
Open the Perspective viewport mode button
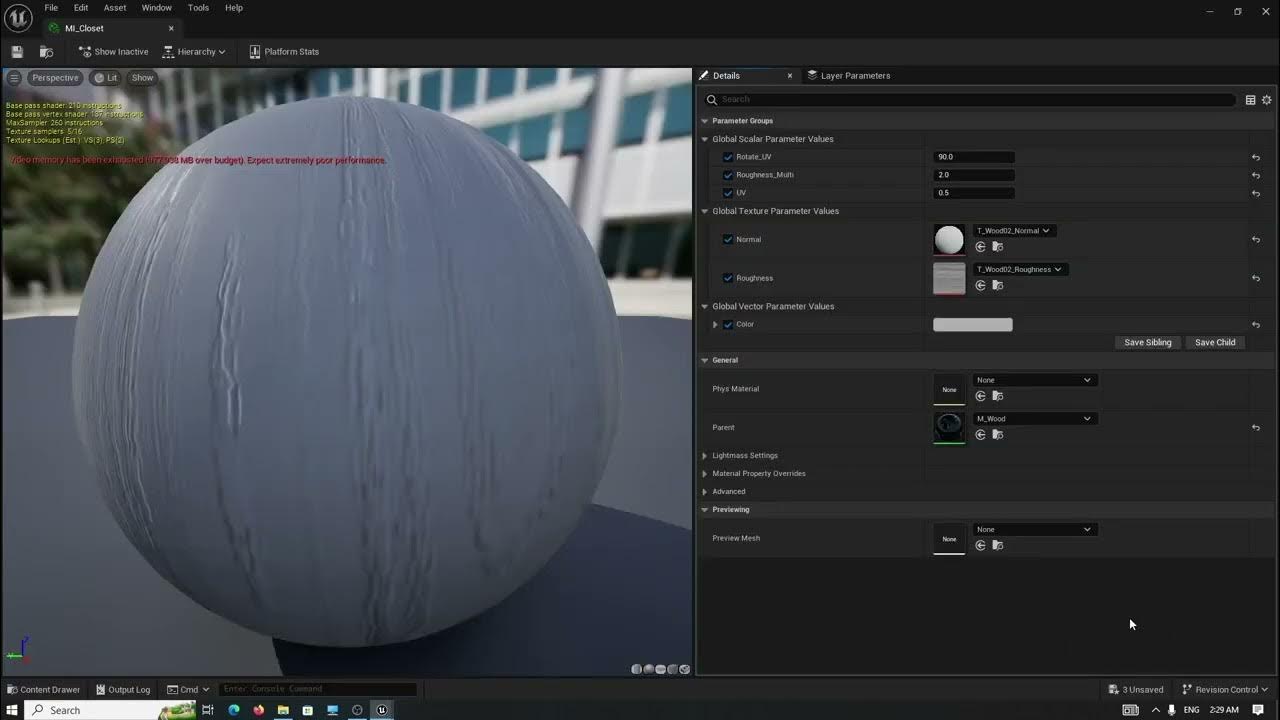(x=55, y=78)
